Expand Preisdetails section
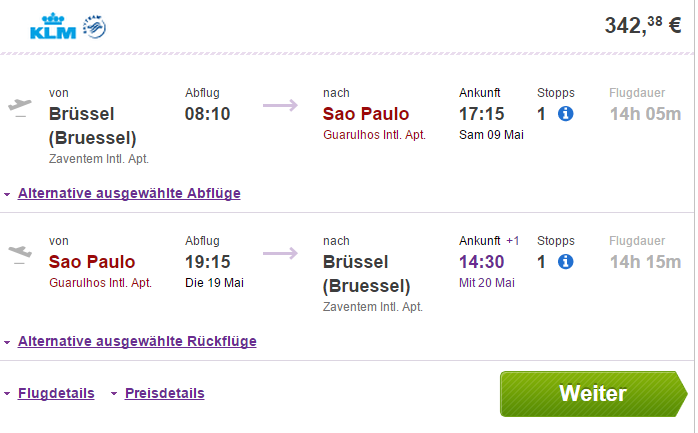Image resolution: width=698 pixels, height=433 pixels. 165,393
